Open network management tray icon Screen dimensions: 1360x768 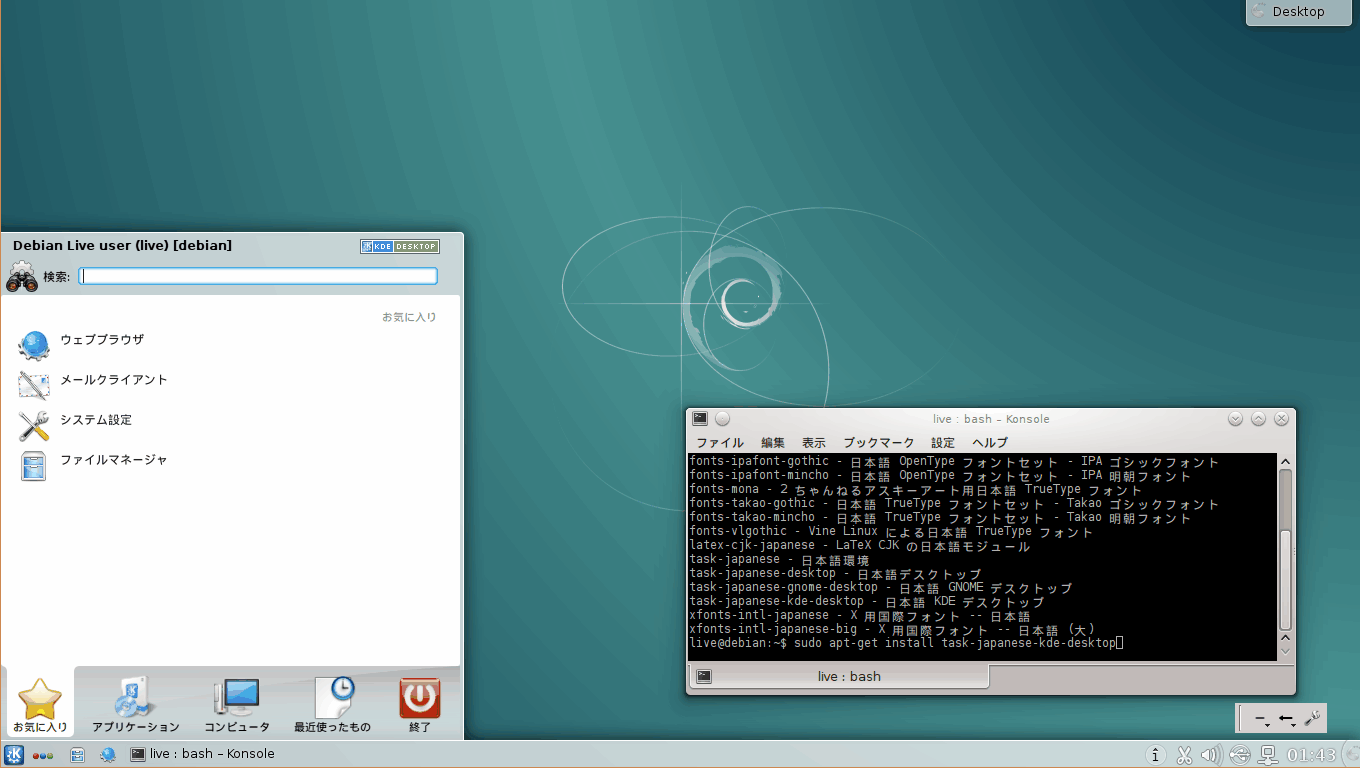click(1268, 755)
